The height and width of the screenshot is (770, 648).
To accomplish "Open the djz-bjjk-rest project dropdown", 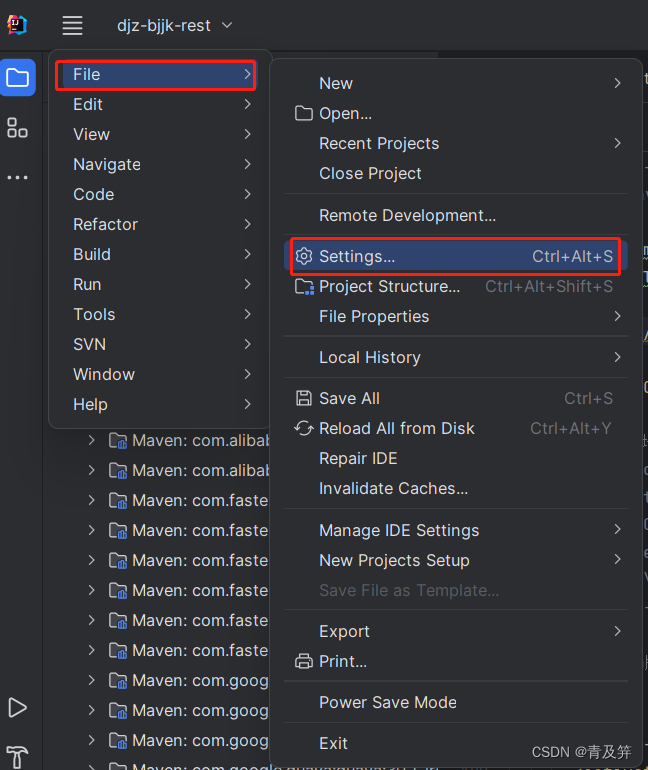I will pyautogui.click(x=174, y=25).
